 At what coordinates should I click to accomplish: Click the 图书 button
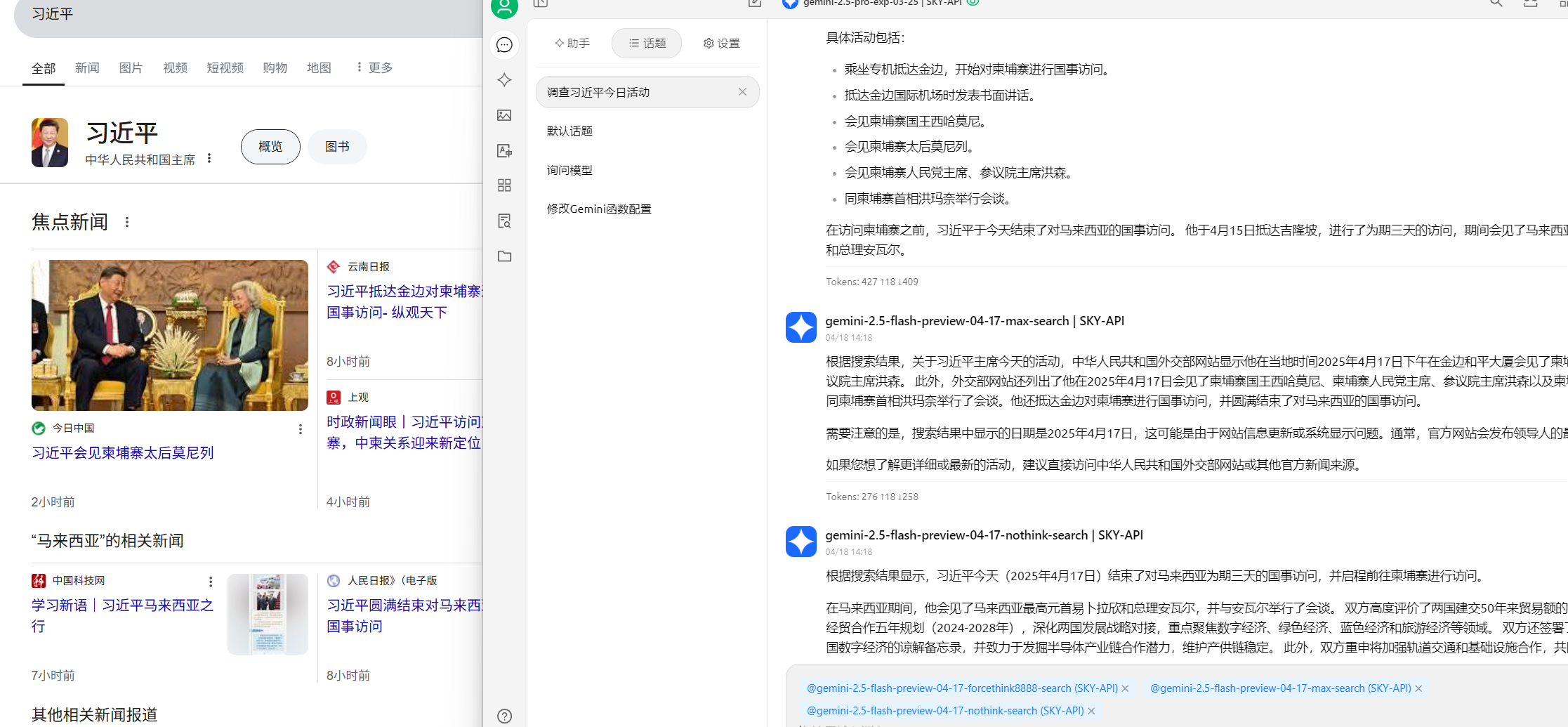(337, 147)
